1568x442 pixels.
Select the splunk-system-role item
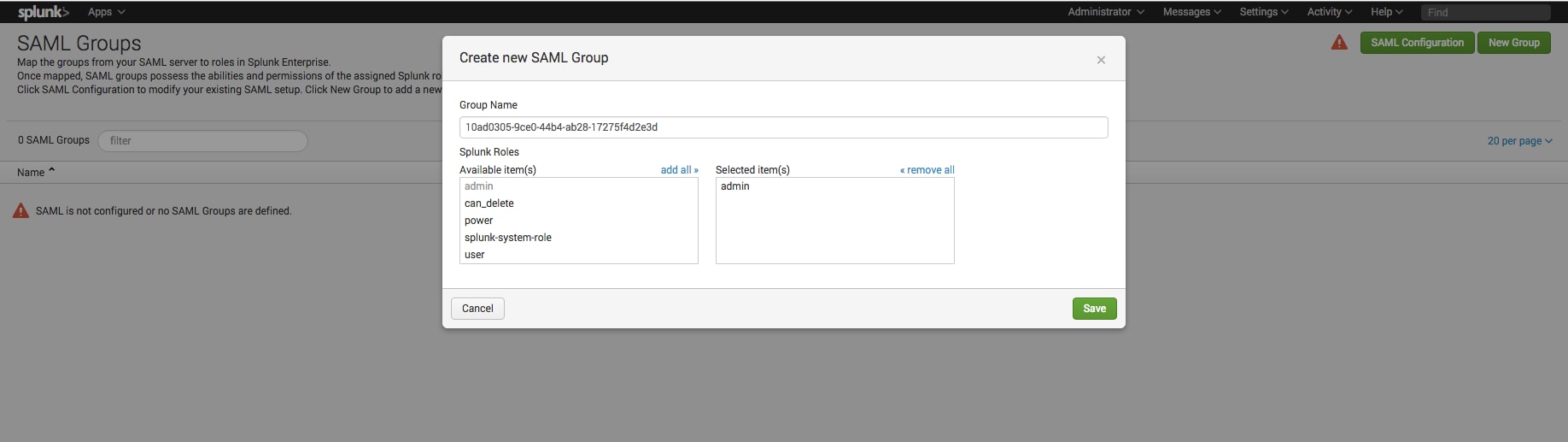(578, 238)
